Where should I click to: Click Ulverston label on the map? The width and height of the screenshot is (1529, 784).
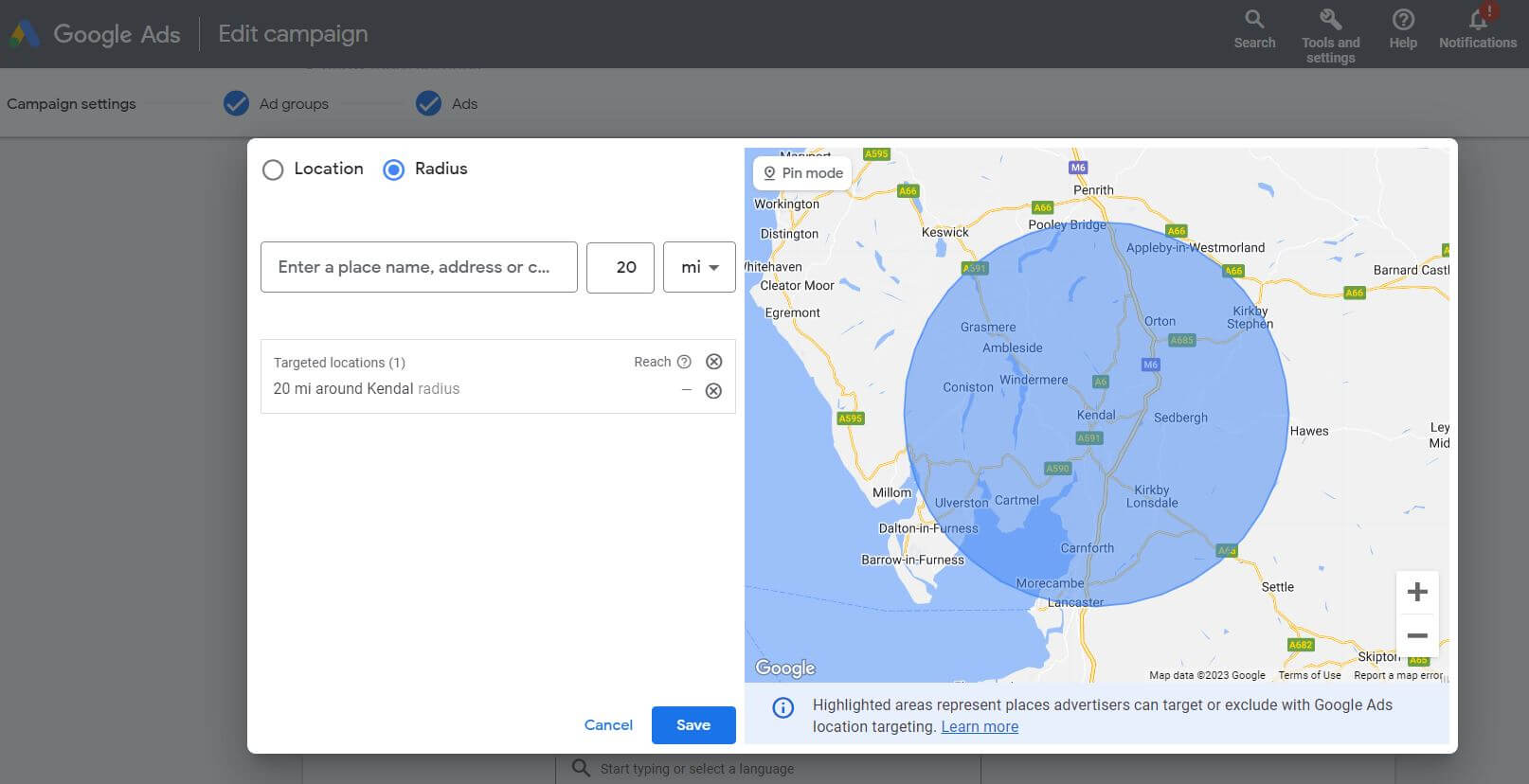pos(962,503)
